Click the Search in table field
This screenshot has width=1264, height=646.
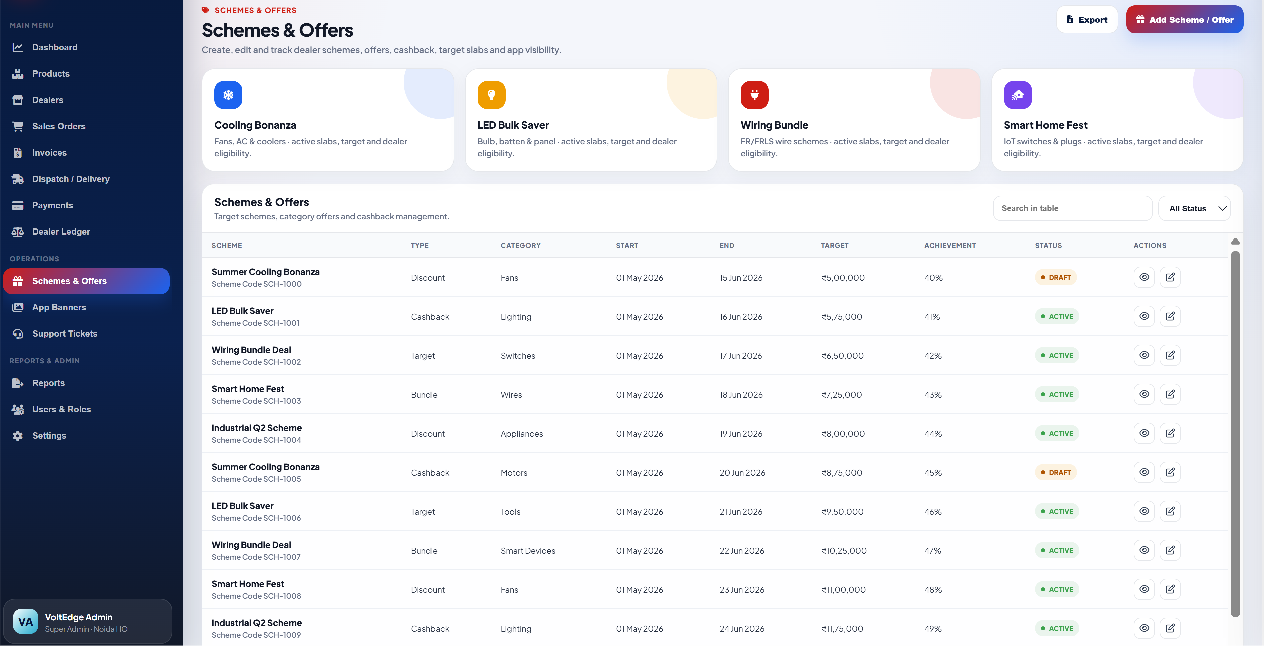1073,208
